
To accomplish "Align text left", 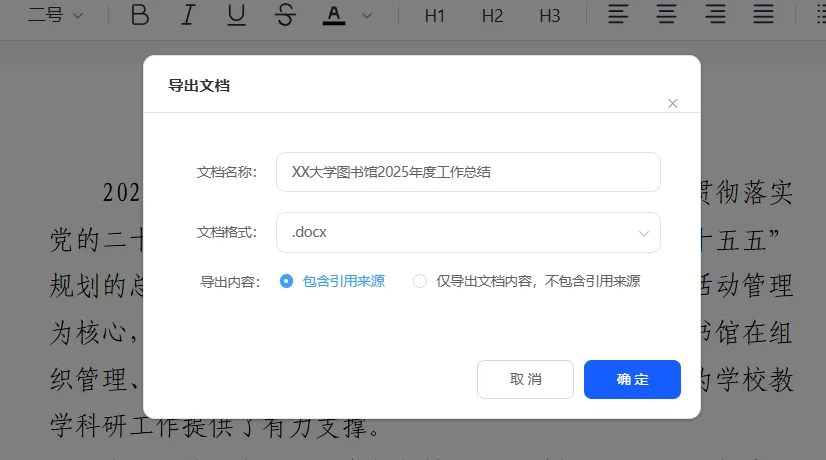I will pos(618,14).
